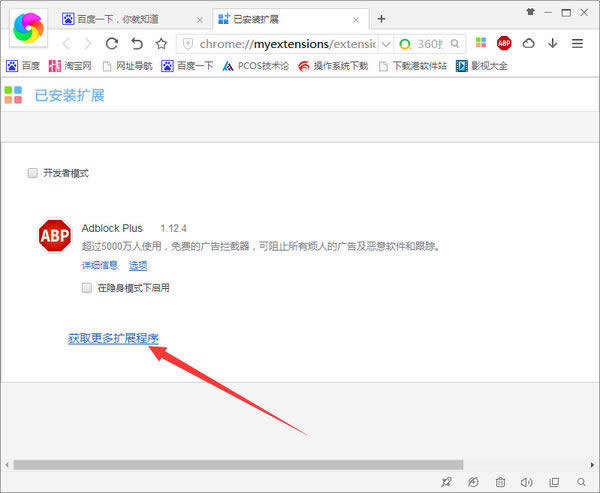Click the 360 search box

429,44
